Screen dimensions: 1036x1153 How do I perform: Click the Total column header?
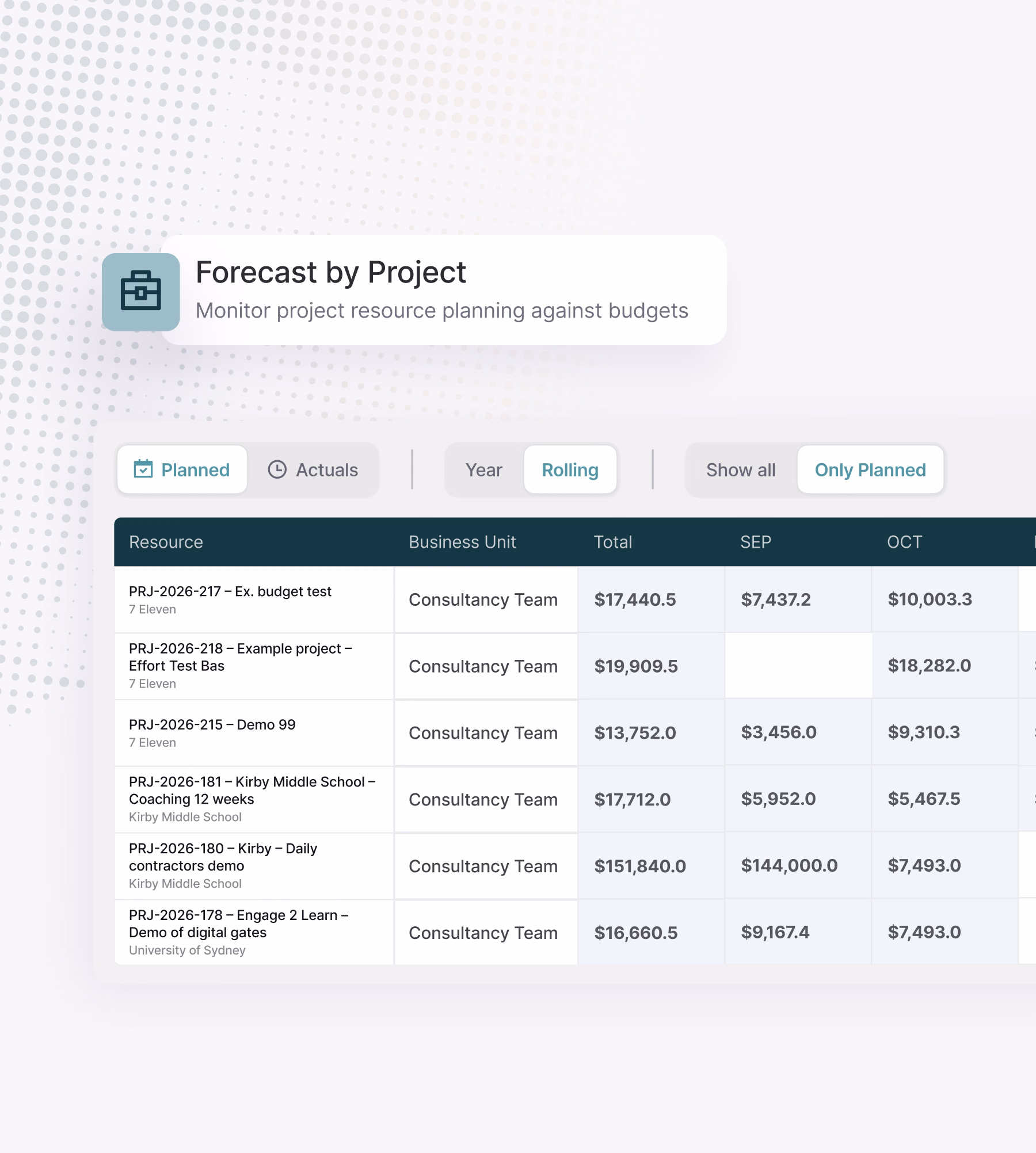(613, 542)
